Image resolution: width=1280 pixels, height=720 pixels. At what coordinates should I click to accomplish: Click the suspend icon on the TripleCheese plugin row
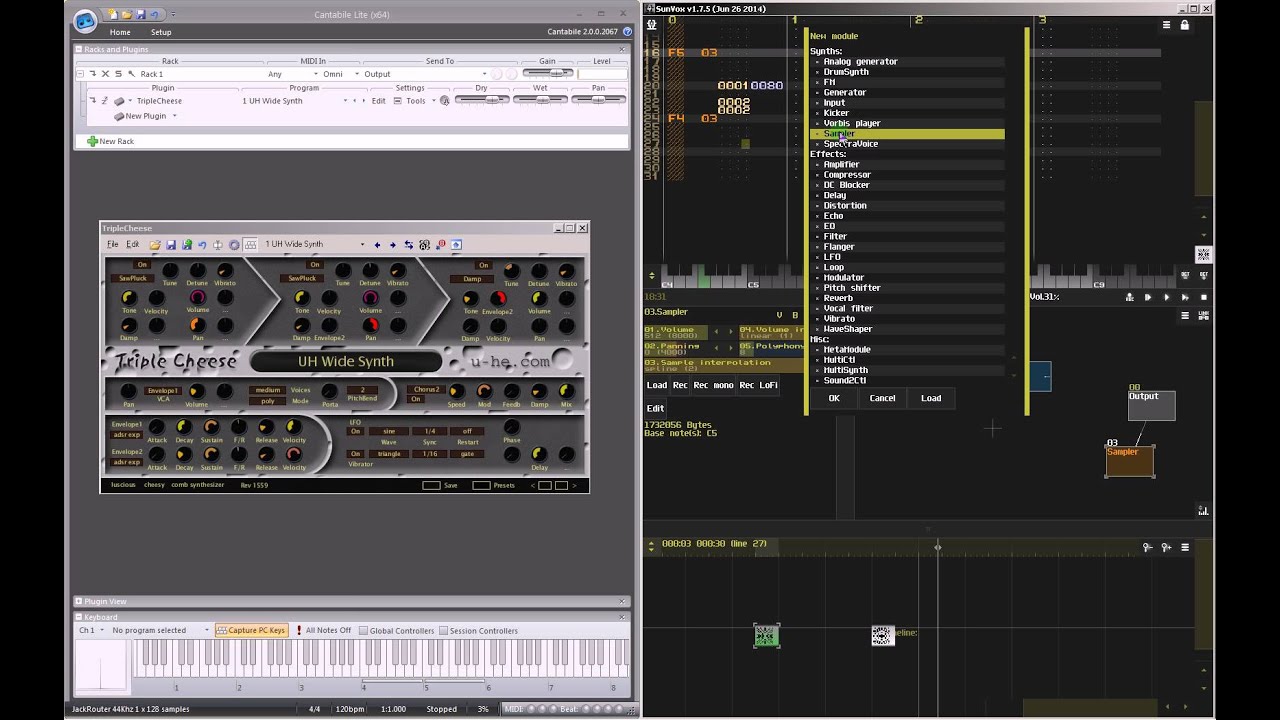coord(104,101)
